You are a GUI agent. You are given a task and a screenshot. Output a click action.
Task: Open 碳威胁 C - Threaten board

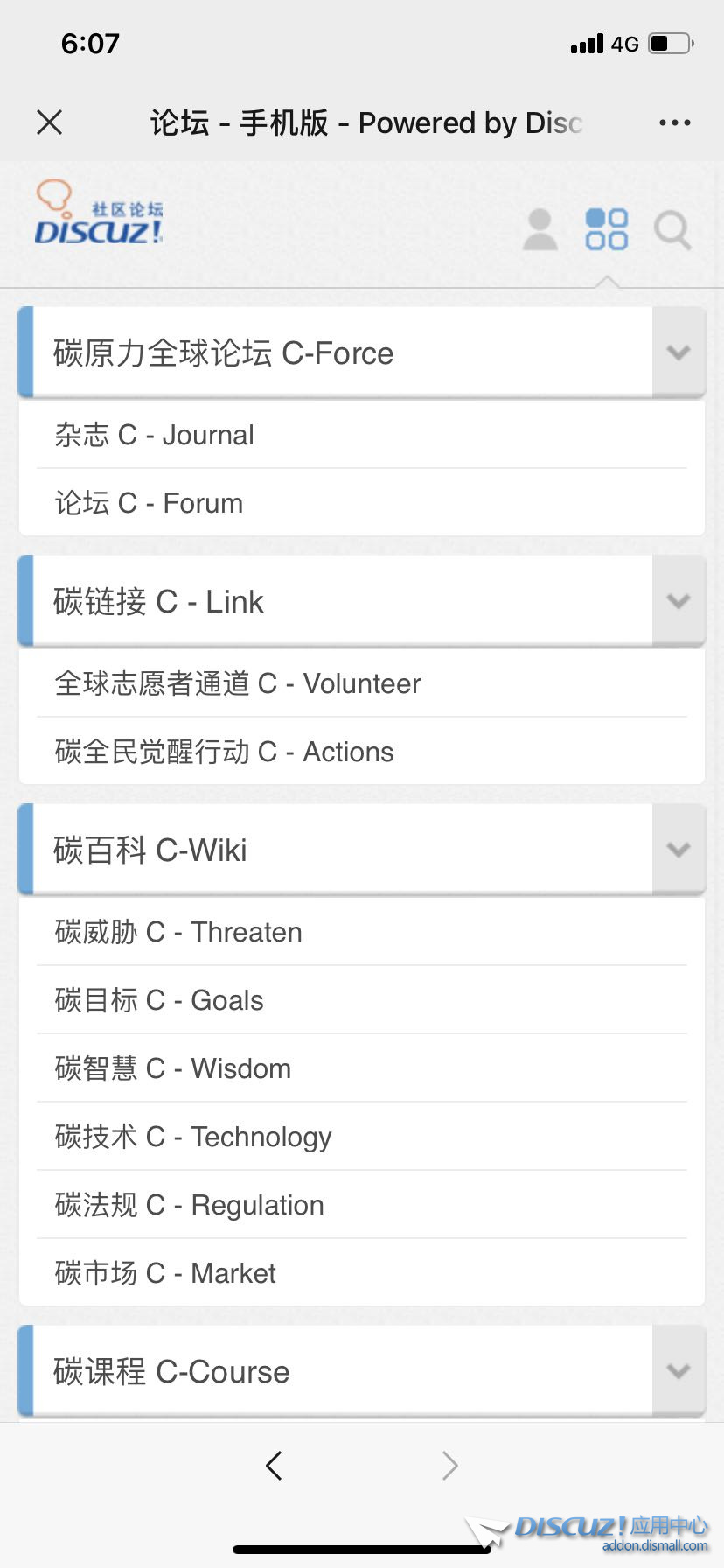coord(178,932)
